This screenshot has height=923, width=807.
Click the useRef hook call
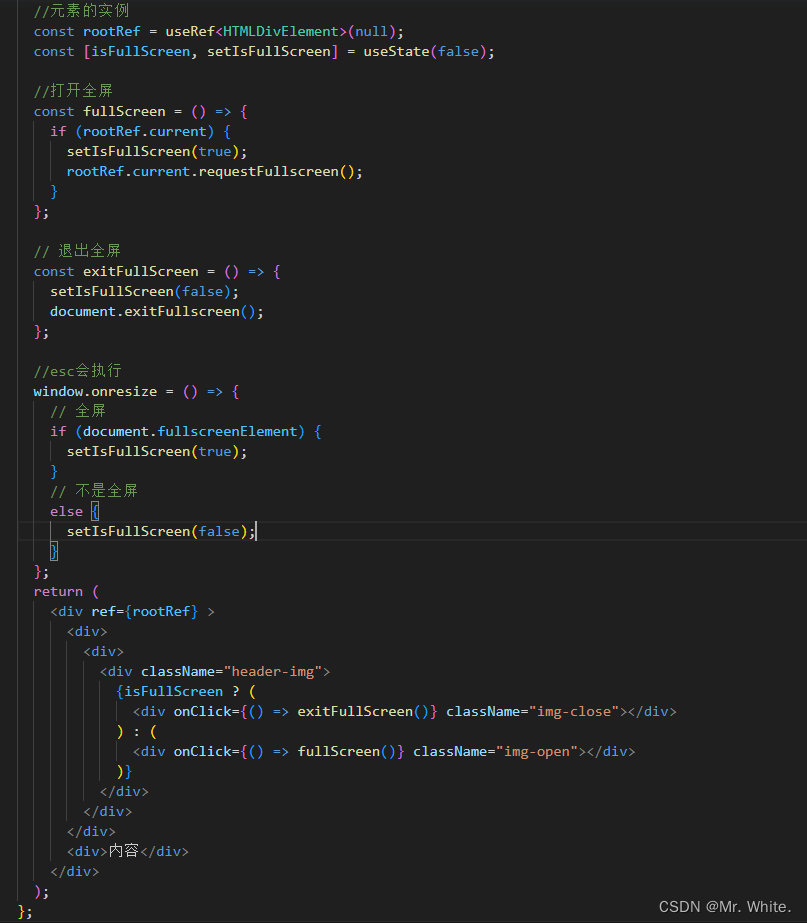tap(190, 31)
